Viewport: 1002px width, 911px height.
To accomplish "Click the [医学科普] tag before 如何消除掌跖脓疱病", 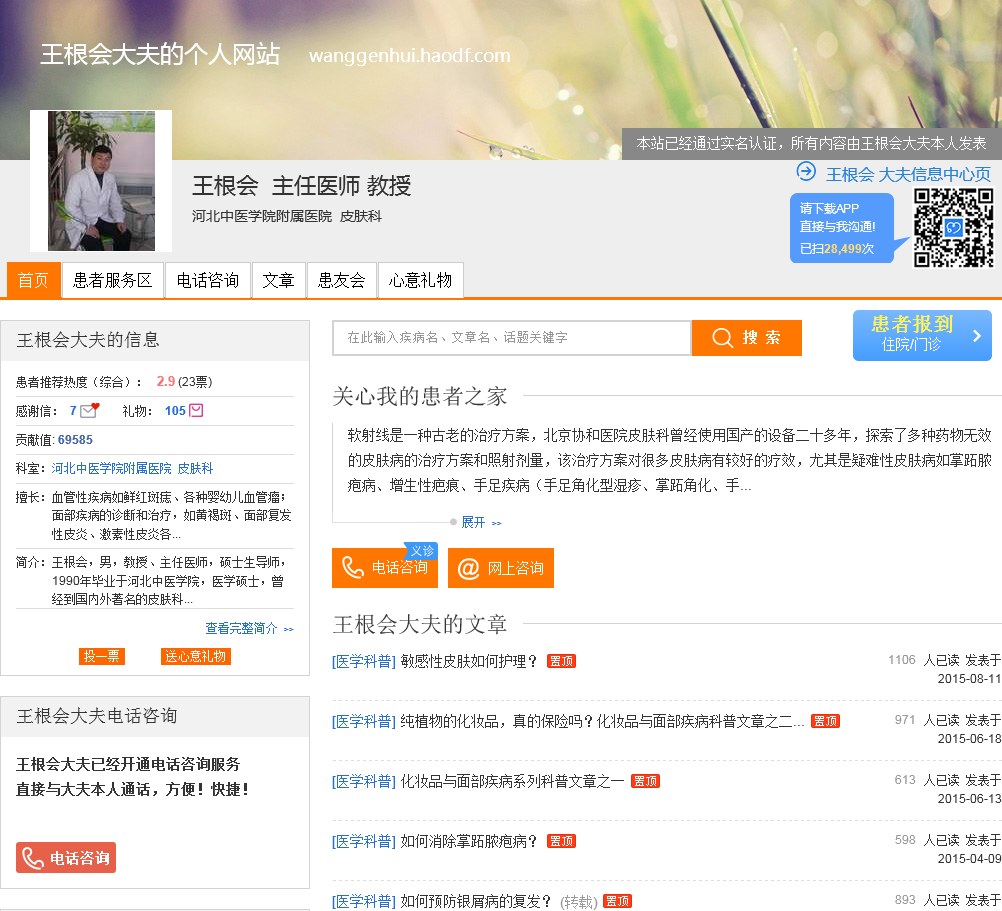I will (364, 841).
